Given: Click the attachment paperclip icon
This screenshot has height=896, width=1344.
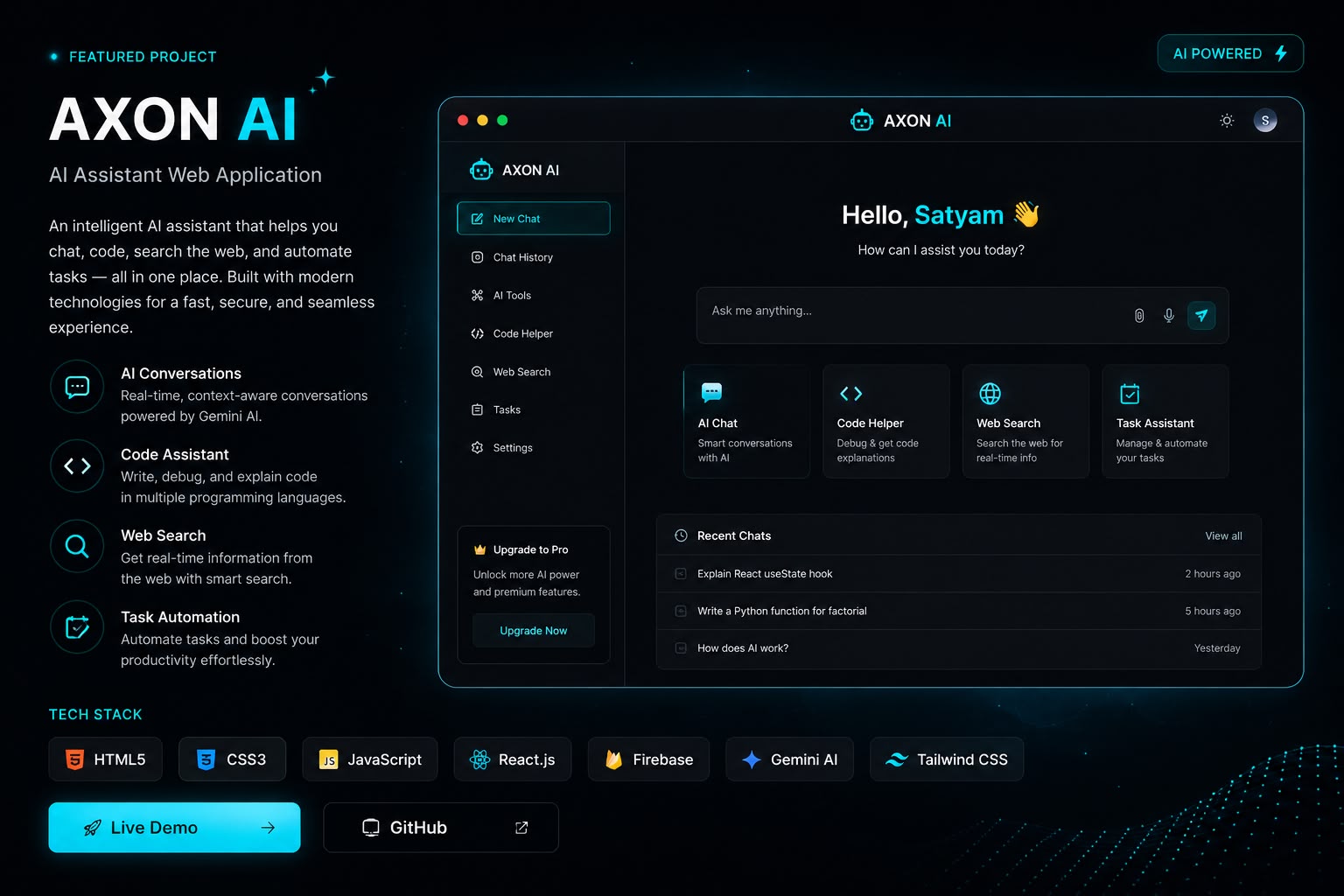Looking at the screenshot, I should tap(1139, 316).
